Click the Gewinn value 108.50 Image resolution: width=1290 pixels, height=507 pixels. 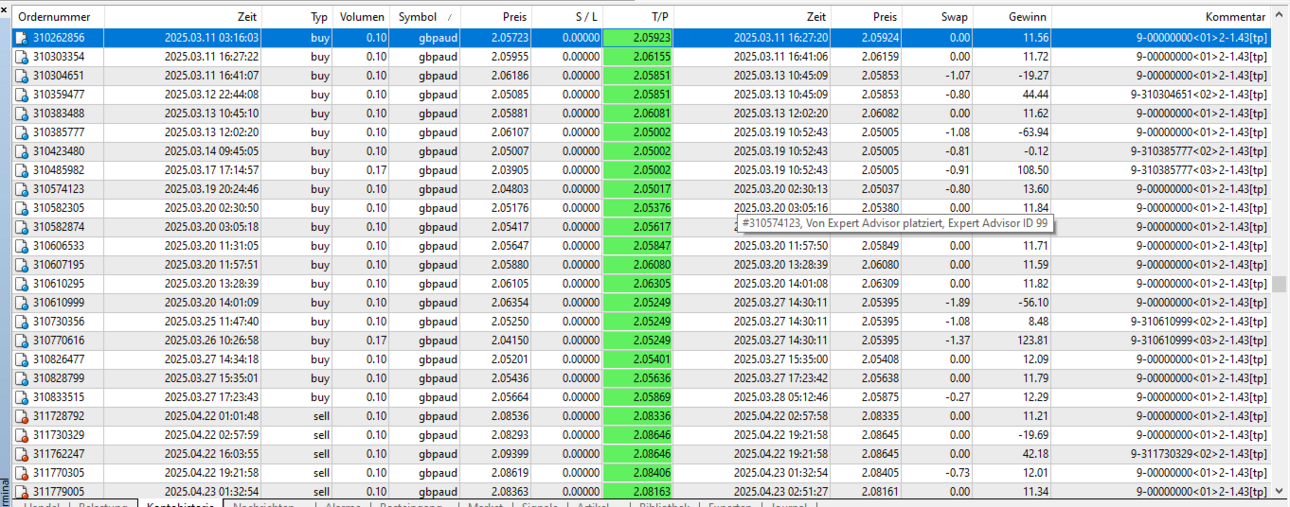point(1032,170)
